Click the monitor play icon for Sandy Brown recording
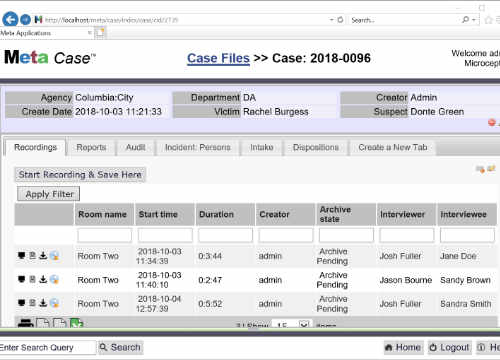 point(21,279)
